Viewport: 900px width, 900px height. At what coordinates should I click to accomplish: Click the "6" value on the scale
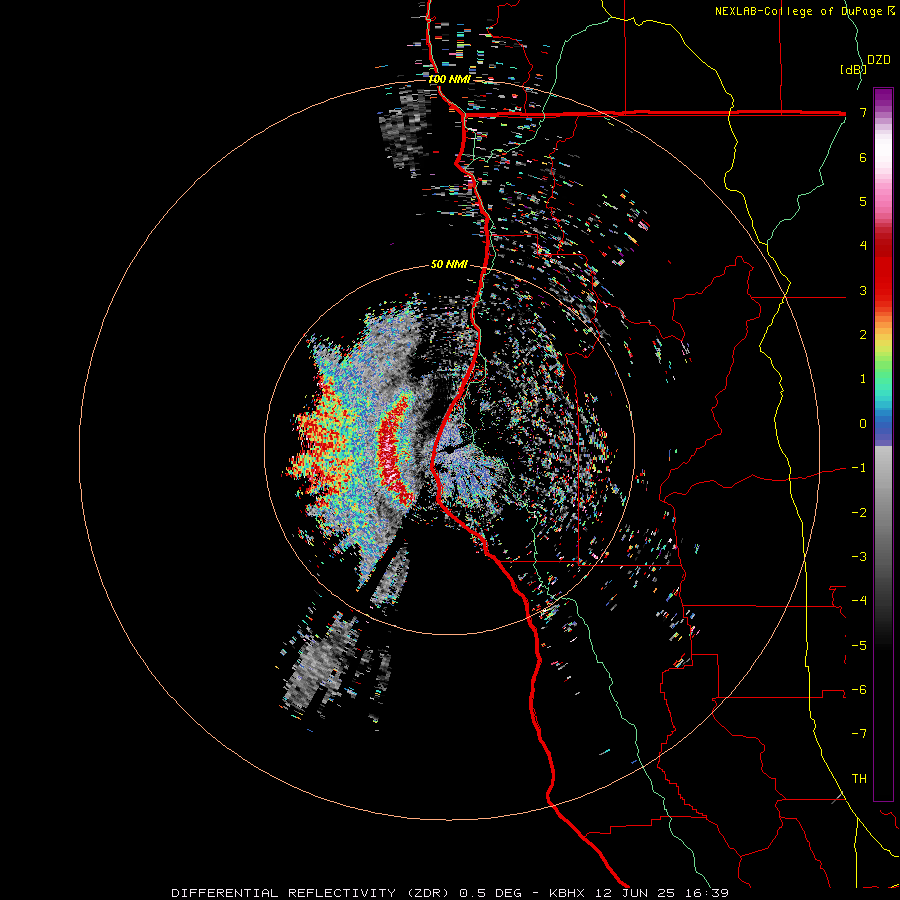(863, 157)
